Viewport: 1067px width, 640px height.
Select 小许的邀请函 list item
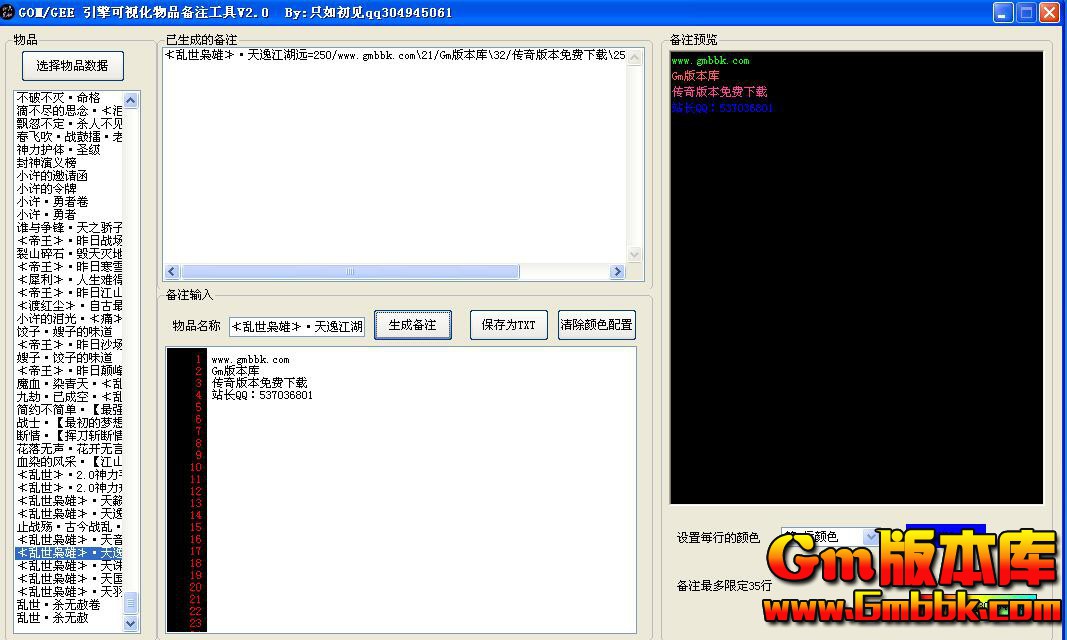52,176
